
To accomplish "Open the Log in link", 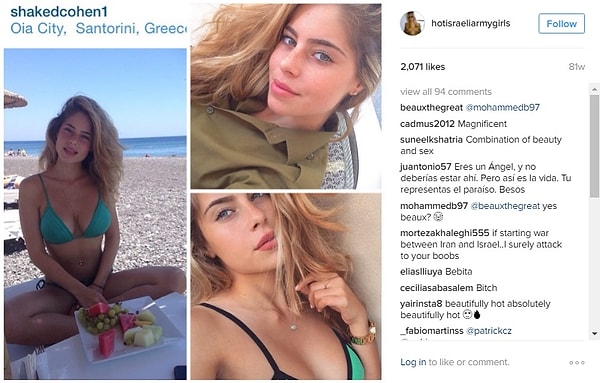I will 413,362.
